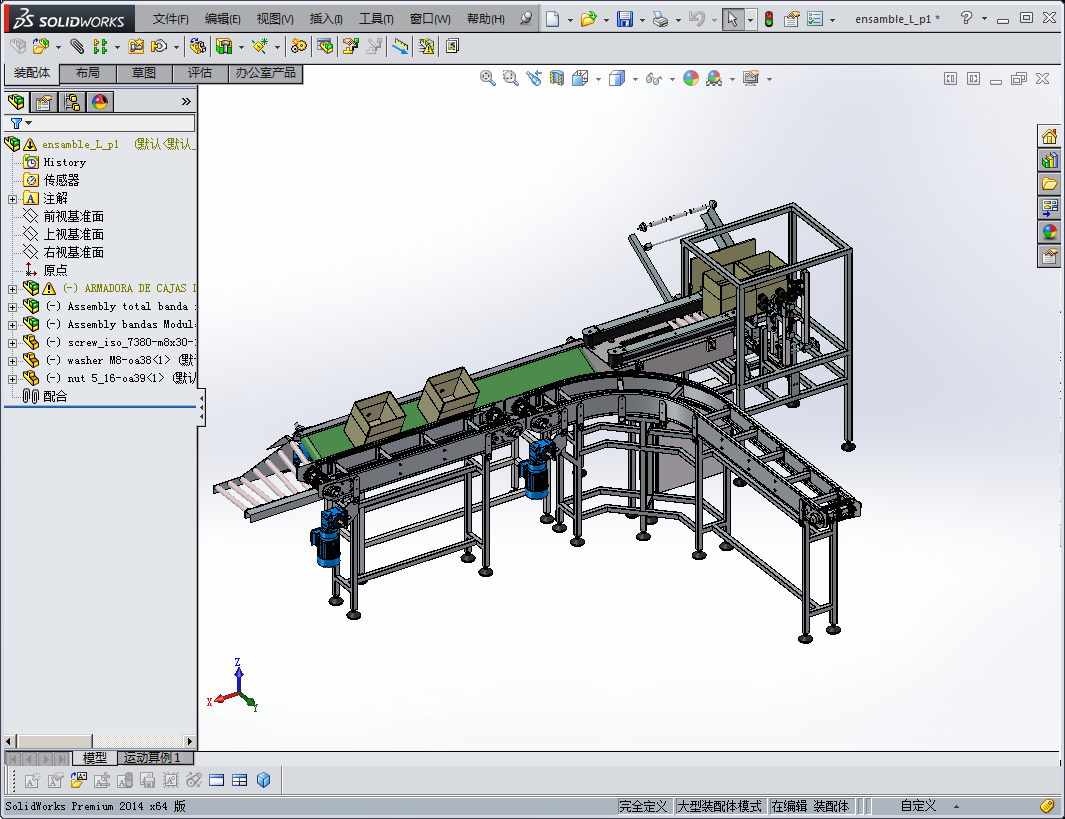
Task: Expand the ARMADORA DE CAJAS component node
Action: pos(12,289)
